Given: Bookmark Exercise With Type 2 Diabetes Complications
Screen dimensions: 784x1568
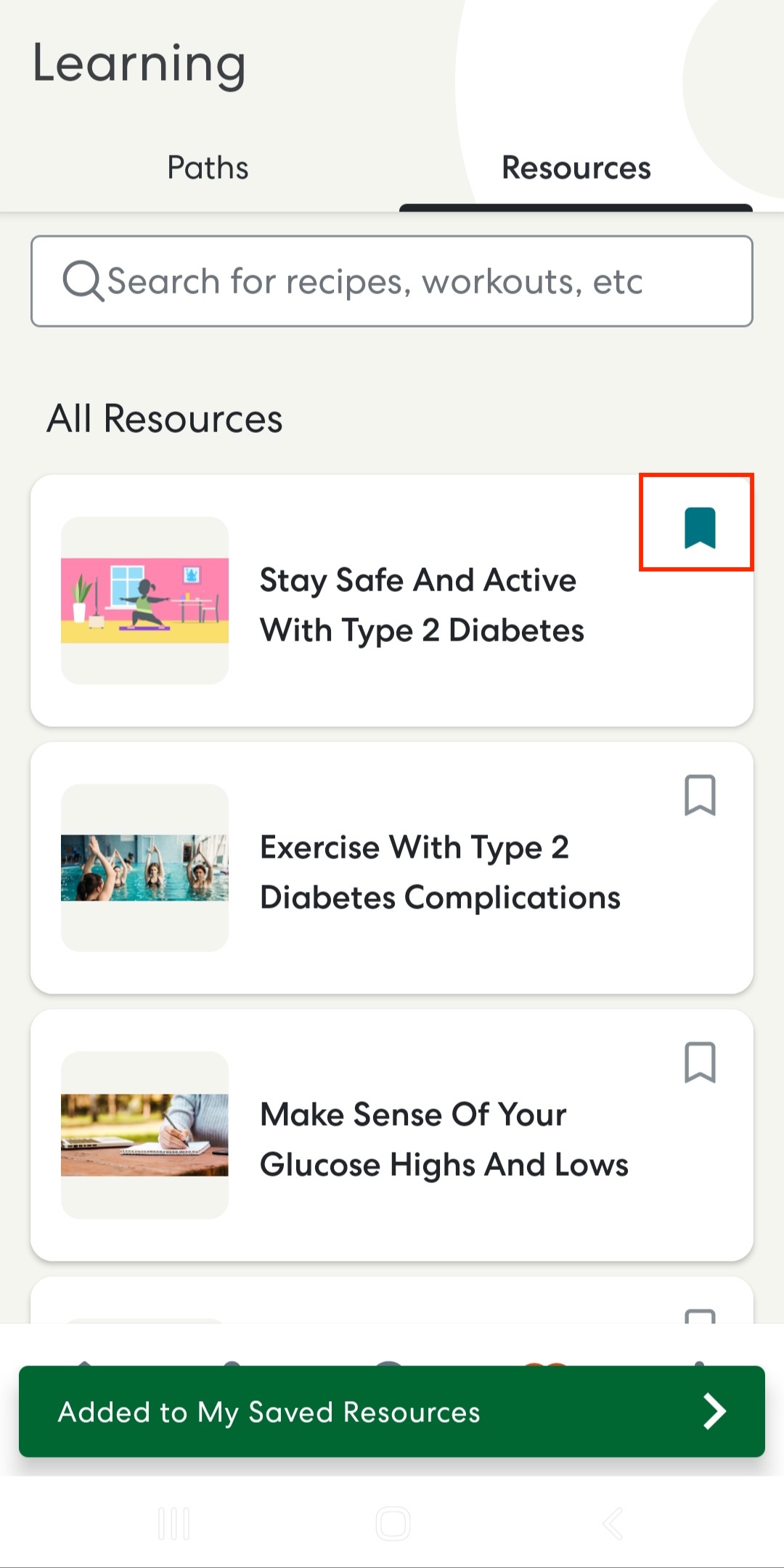Looking at the screenshot, I should [x=700, y=795].
